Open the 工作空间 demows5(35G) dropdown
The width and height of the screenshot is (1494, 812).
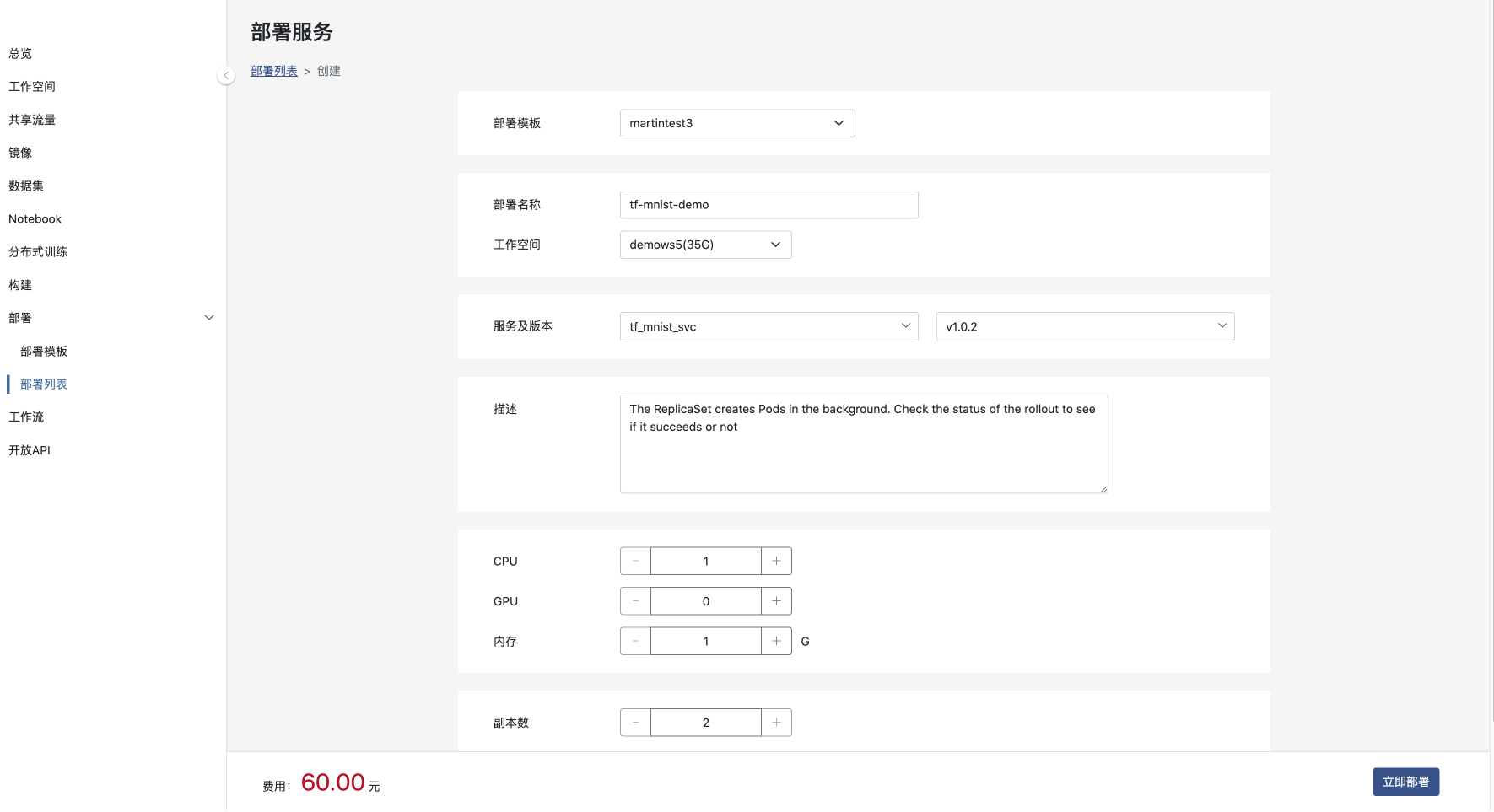pyautogui.click(x=705, y=245)
